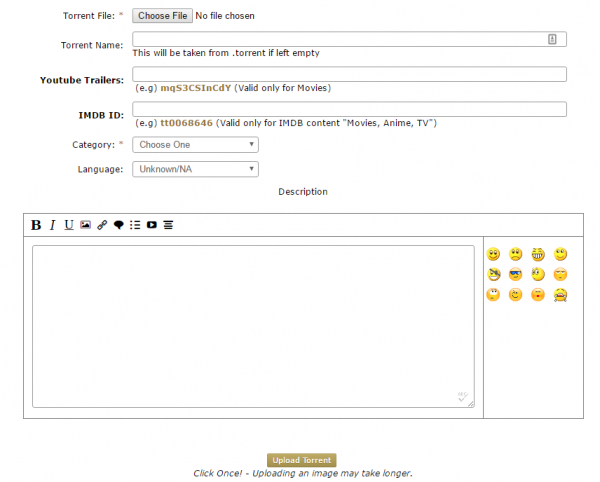Embed a video using the video icon
Viewport: 600px width, 482px height.
point(152,225)
